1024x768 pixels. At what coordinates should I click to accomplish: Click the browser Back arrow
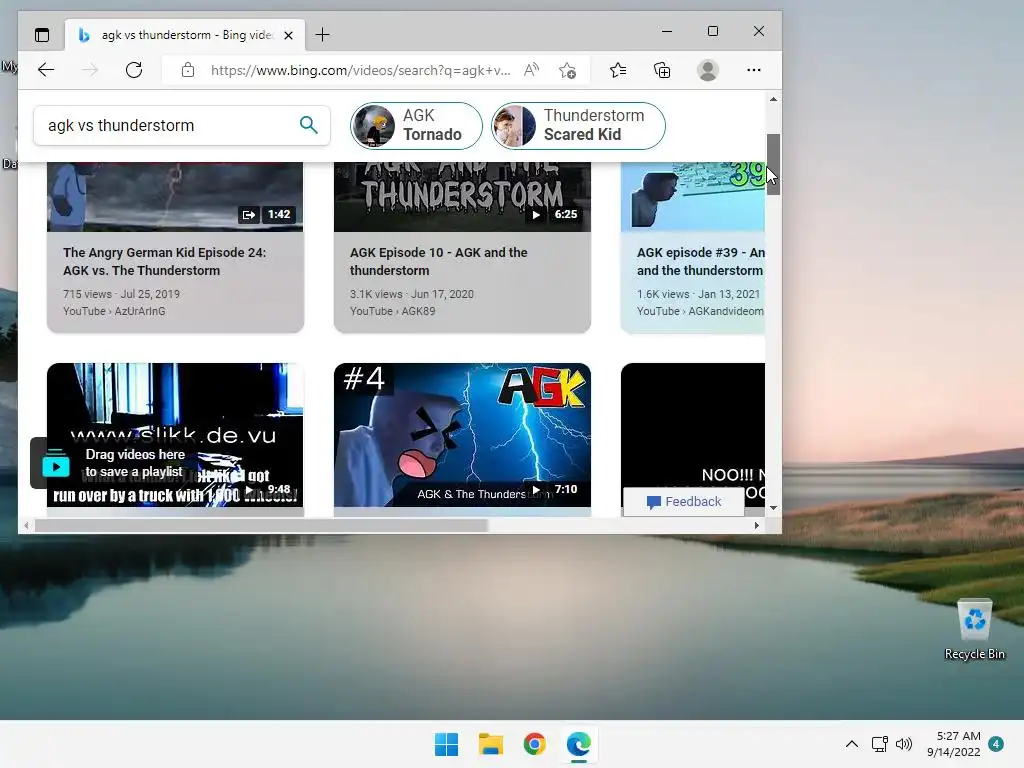click(x=46, y=70)
